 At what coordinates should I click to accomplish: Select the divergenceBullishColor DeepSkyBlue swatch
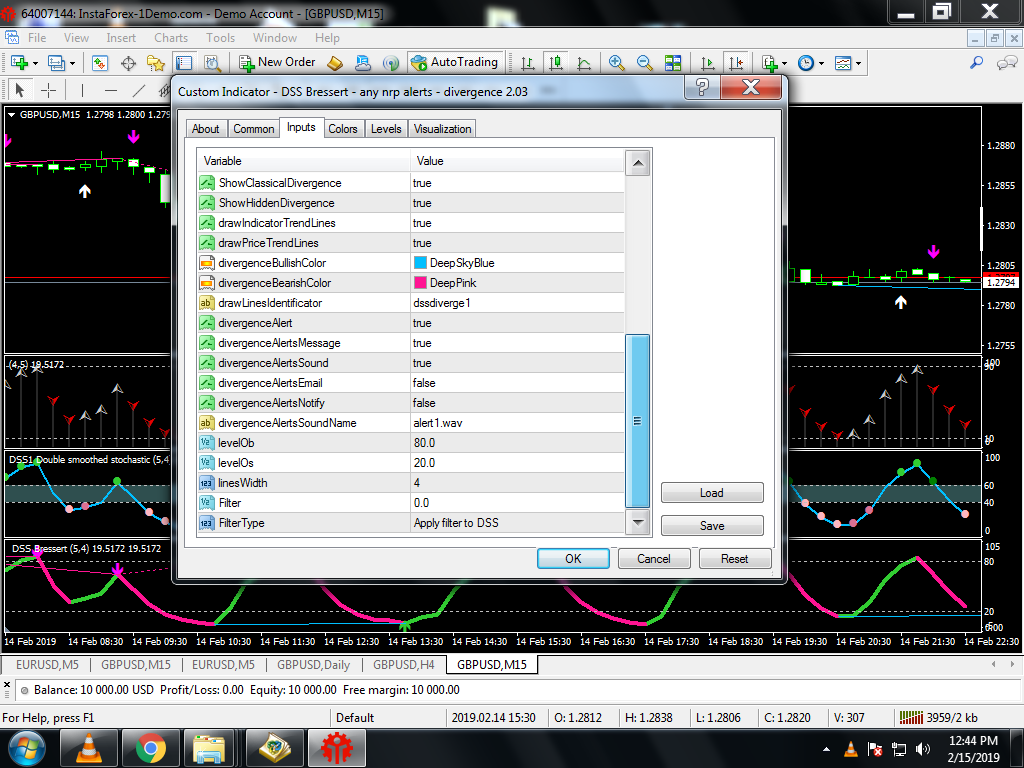(420, 263)
